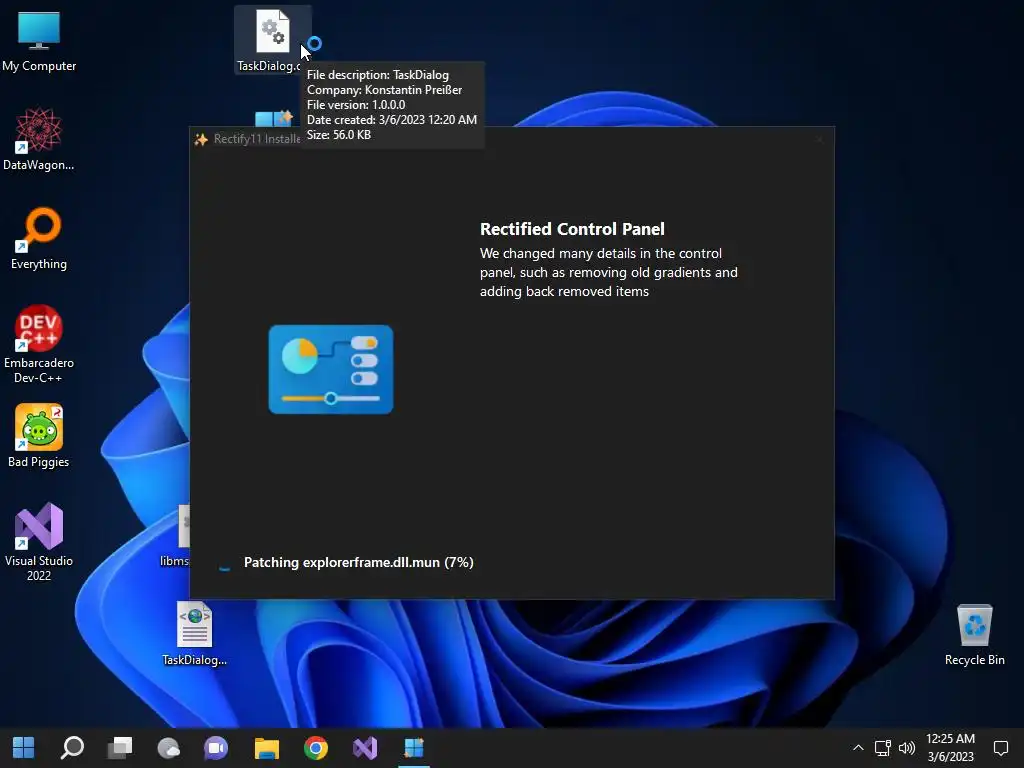The image size is (1024, 768).
Task: Switch to Rectify11 Installer taskbar button
Action: click(414, 747)
